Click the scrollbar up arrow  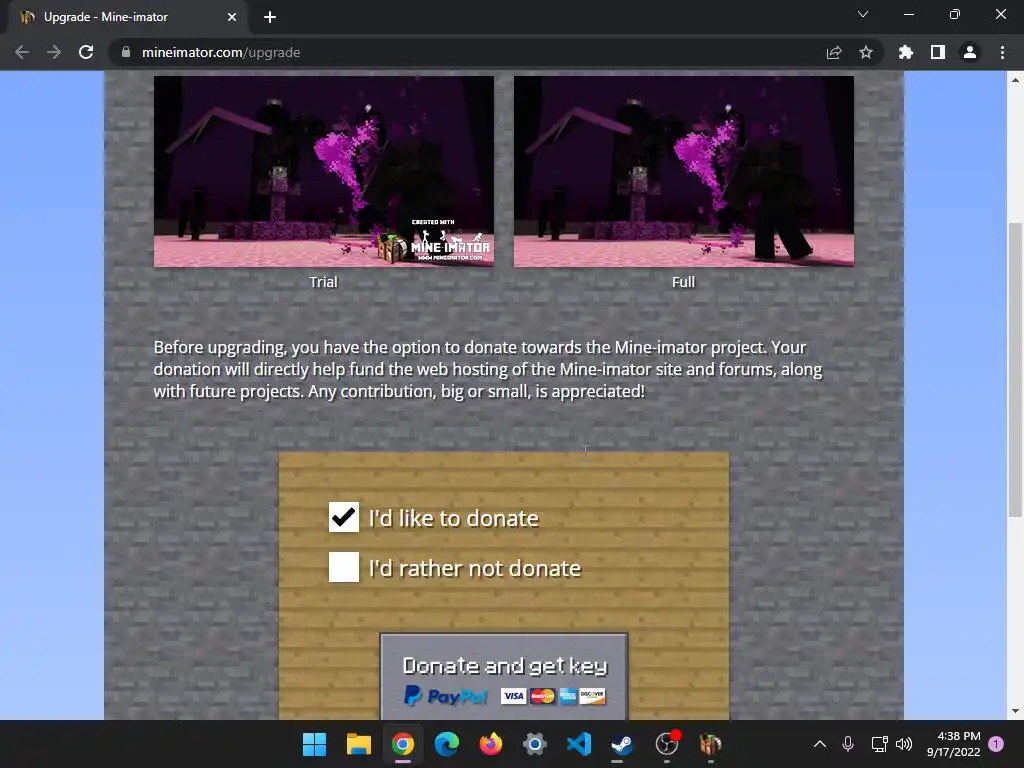tap(1015, 80)
